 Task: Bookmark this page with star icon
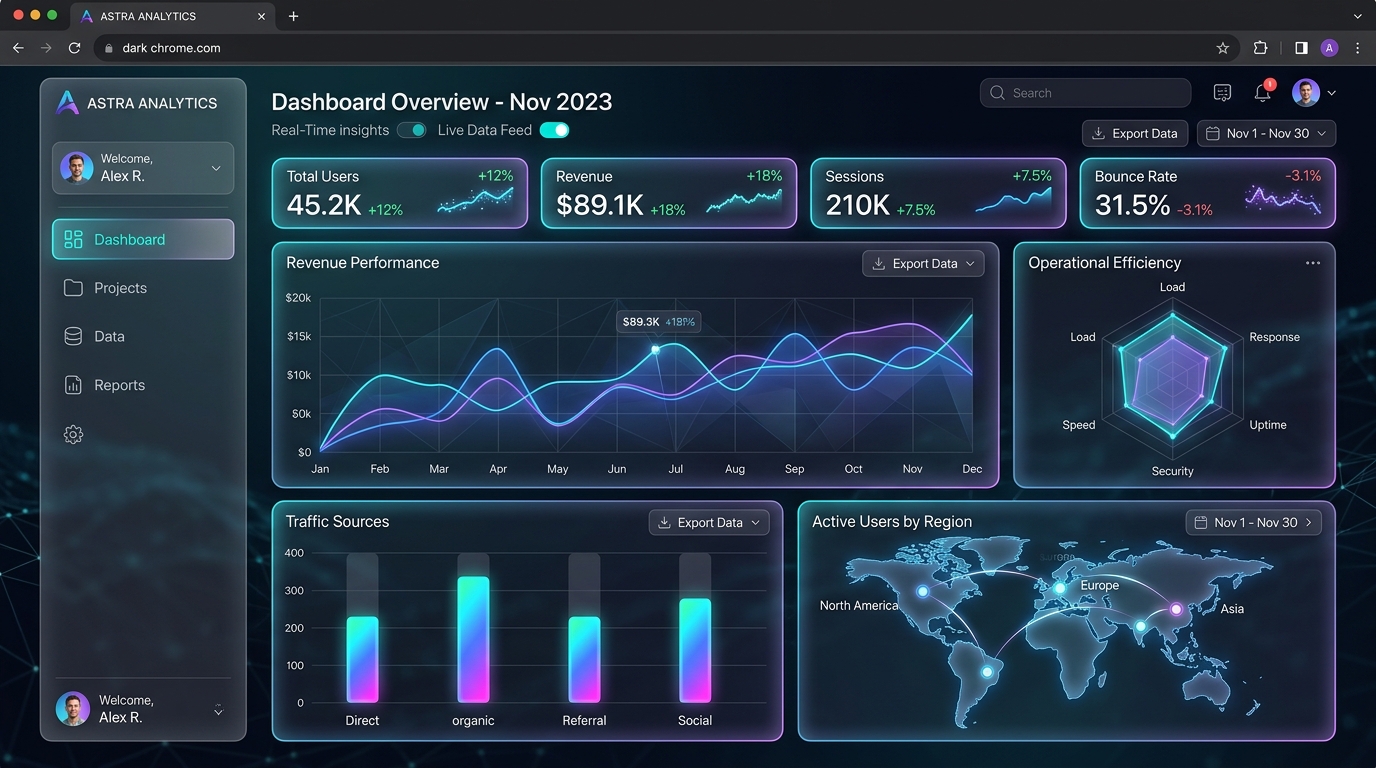1222,48
